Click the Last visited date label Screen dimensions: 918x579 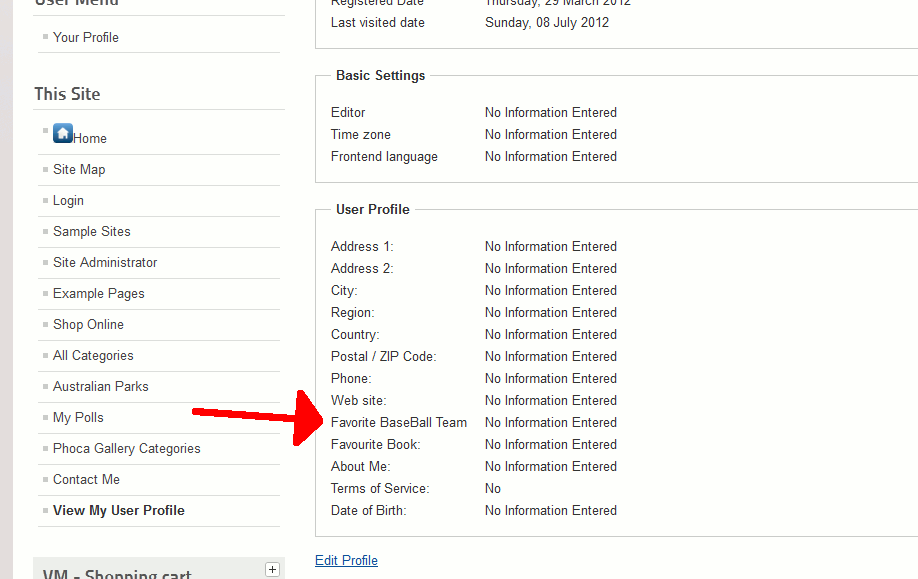tap(378, 23)
